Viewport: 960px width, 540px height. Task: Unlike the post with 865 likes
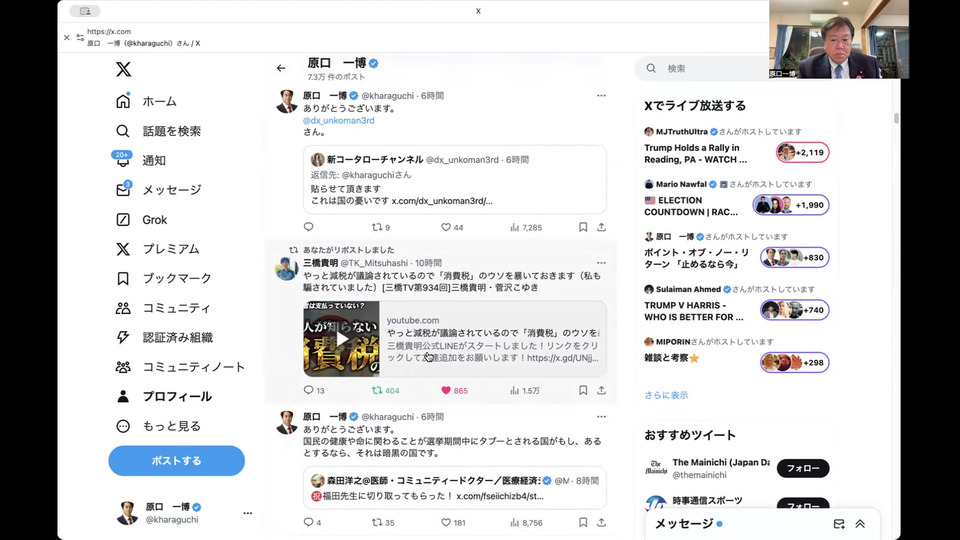[454, 390]
